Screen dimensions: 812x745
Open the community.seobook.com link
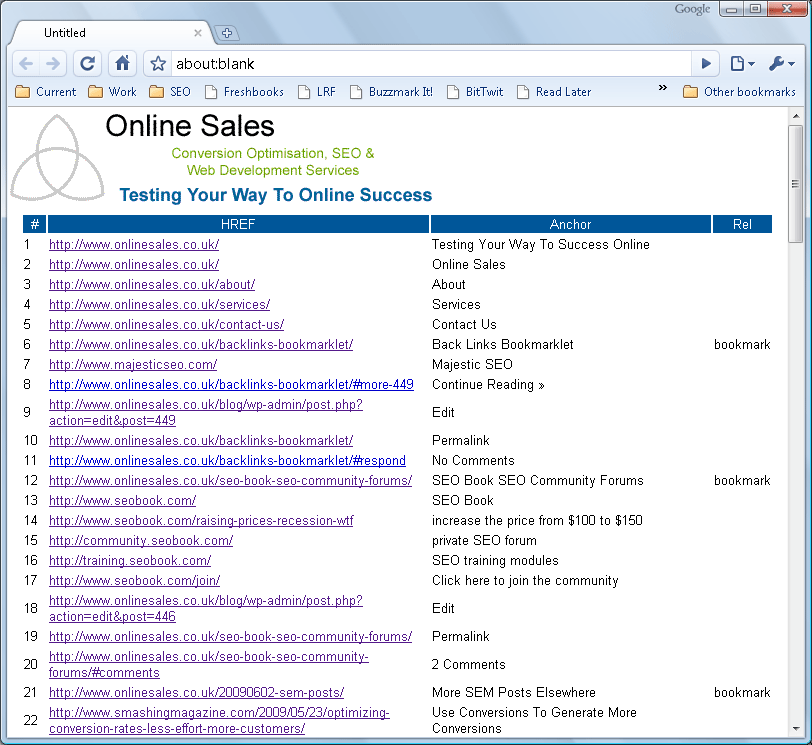[141, 541]
